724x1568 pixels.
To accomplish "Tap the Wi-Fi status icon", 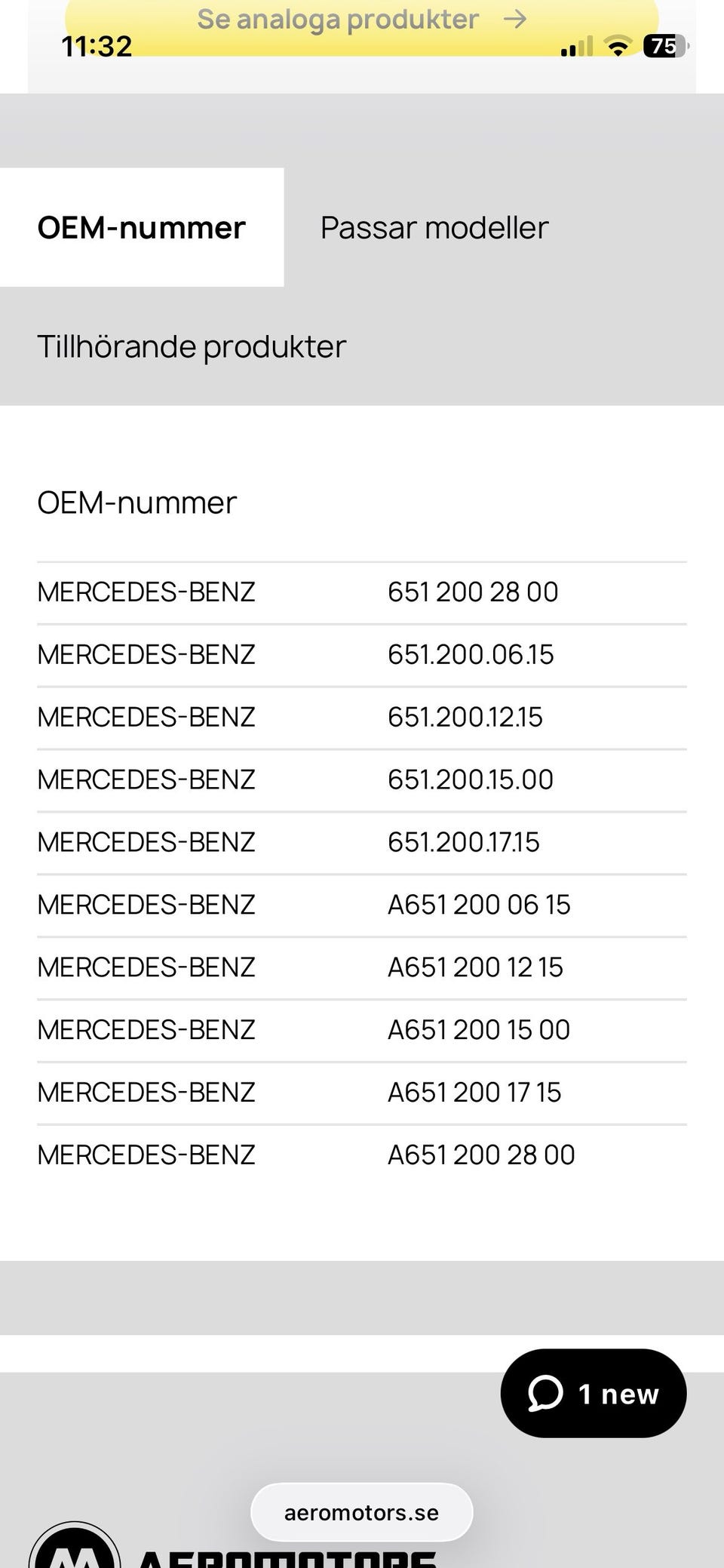I will (618, 47).
